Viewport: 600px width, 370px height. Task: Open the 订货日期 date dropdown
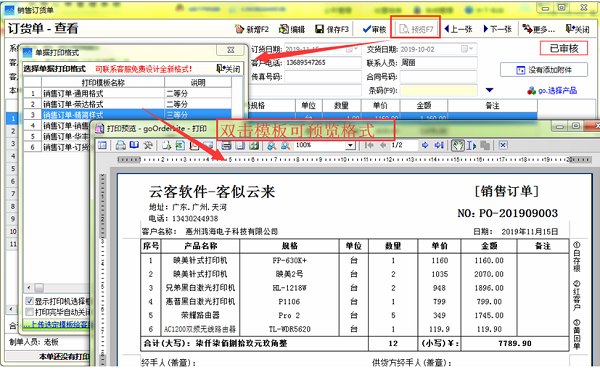click(x=351, y=49)
